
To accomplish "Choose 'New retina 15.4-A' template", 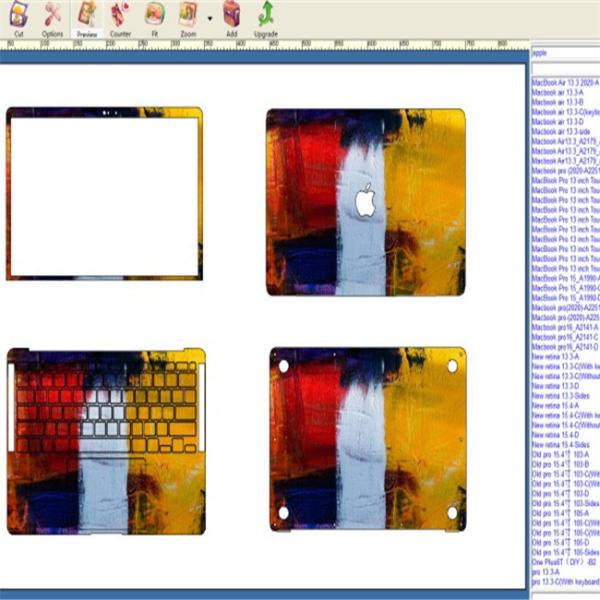I will [x=555, y=406].
